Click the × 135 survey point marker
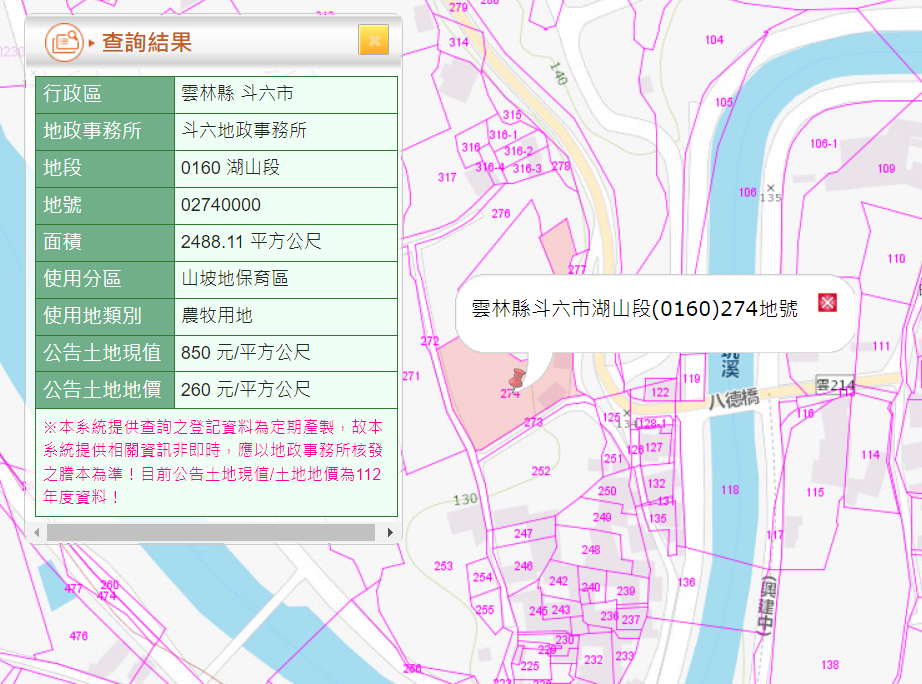 point(770,192)
